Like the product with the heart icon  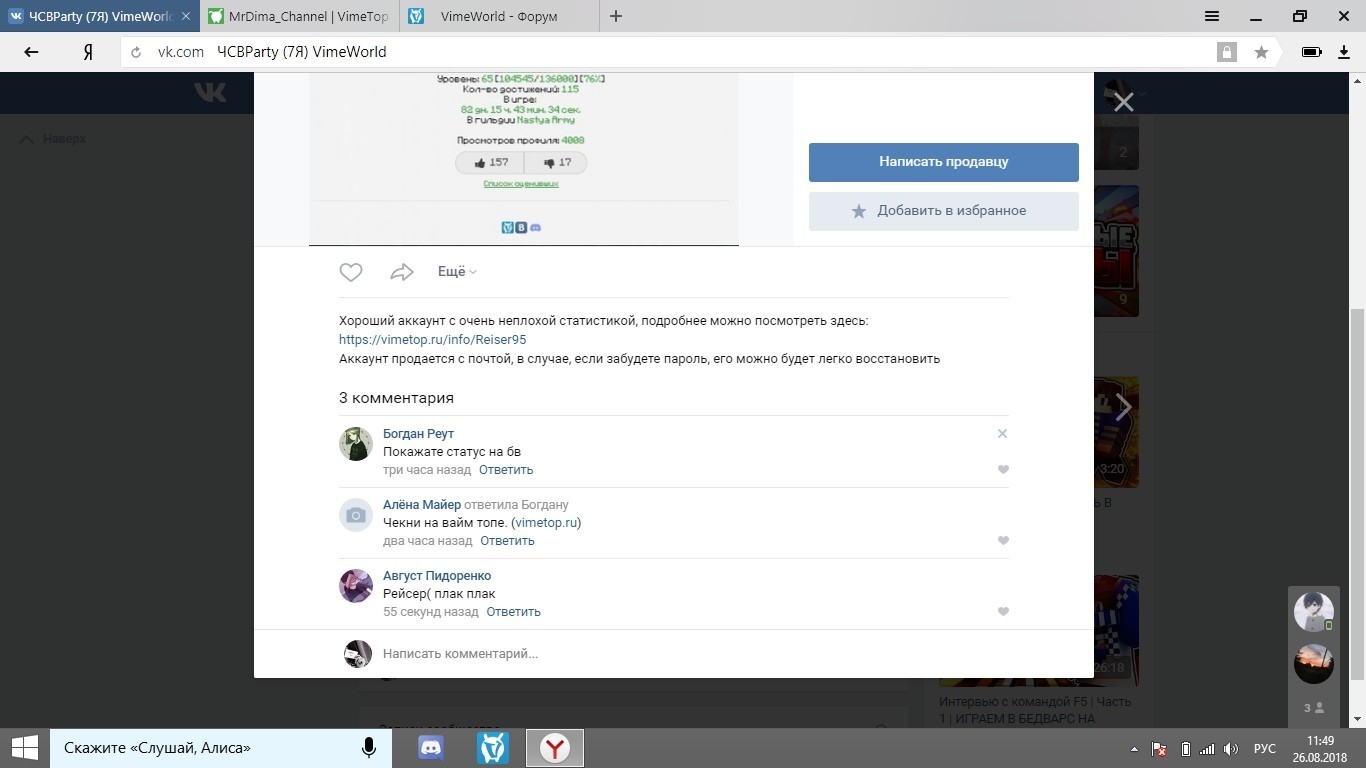click(351, 272)
